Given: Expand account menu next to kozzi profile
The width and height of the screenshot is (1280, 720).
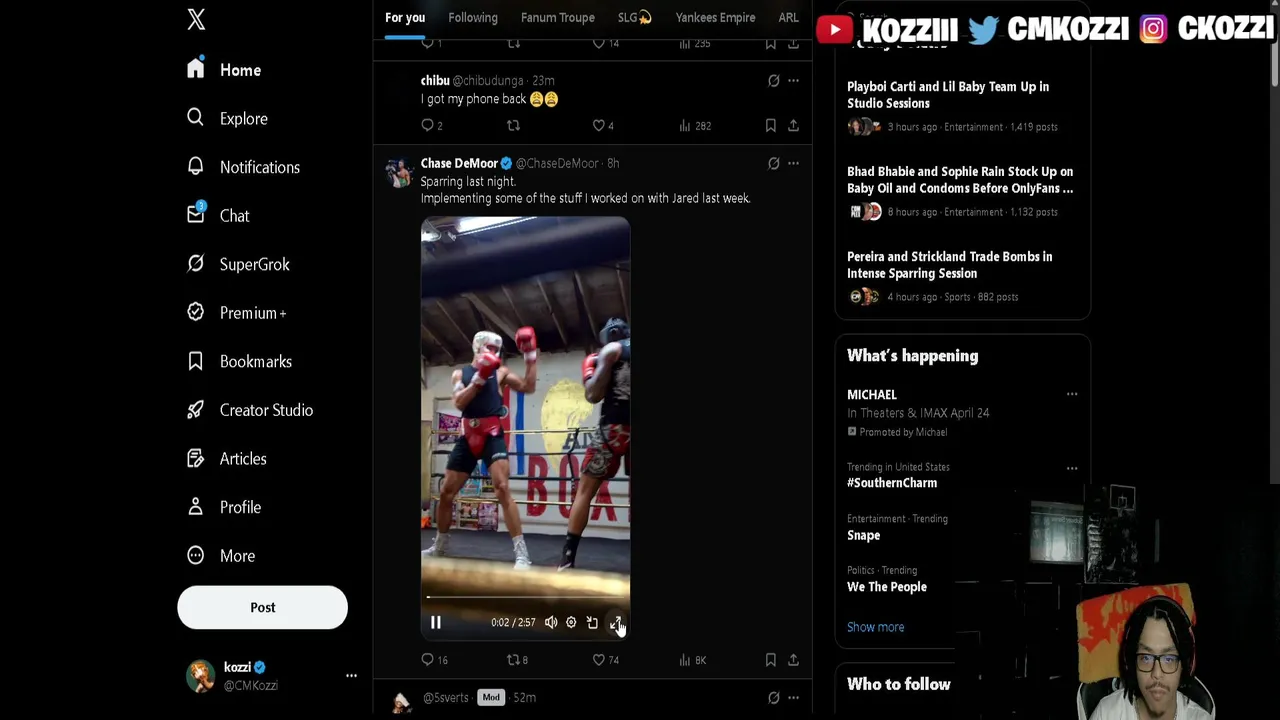Looking at the screenshot, I should coord(351,676).
